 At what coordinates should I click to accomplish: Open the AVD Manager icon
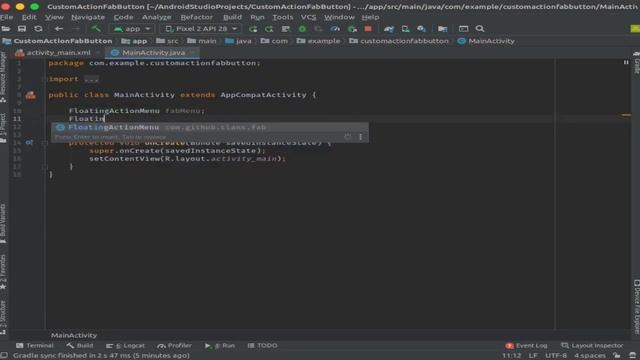click(x=405, y=29)
